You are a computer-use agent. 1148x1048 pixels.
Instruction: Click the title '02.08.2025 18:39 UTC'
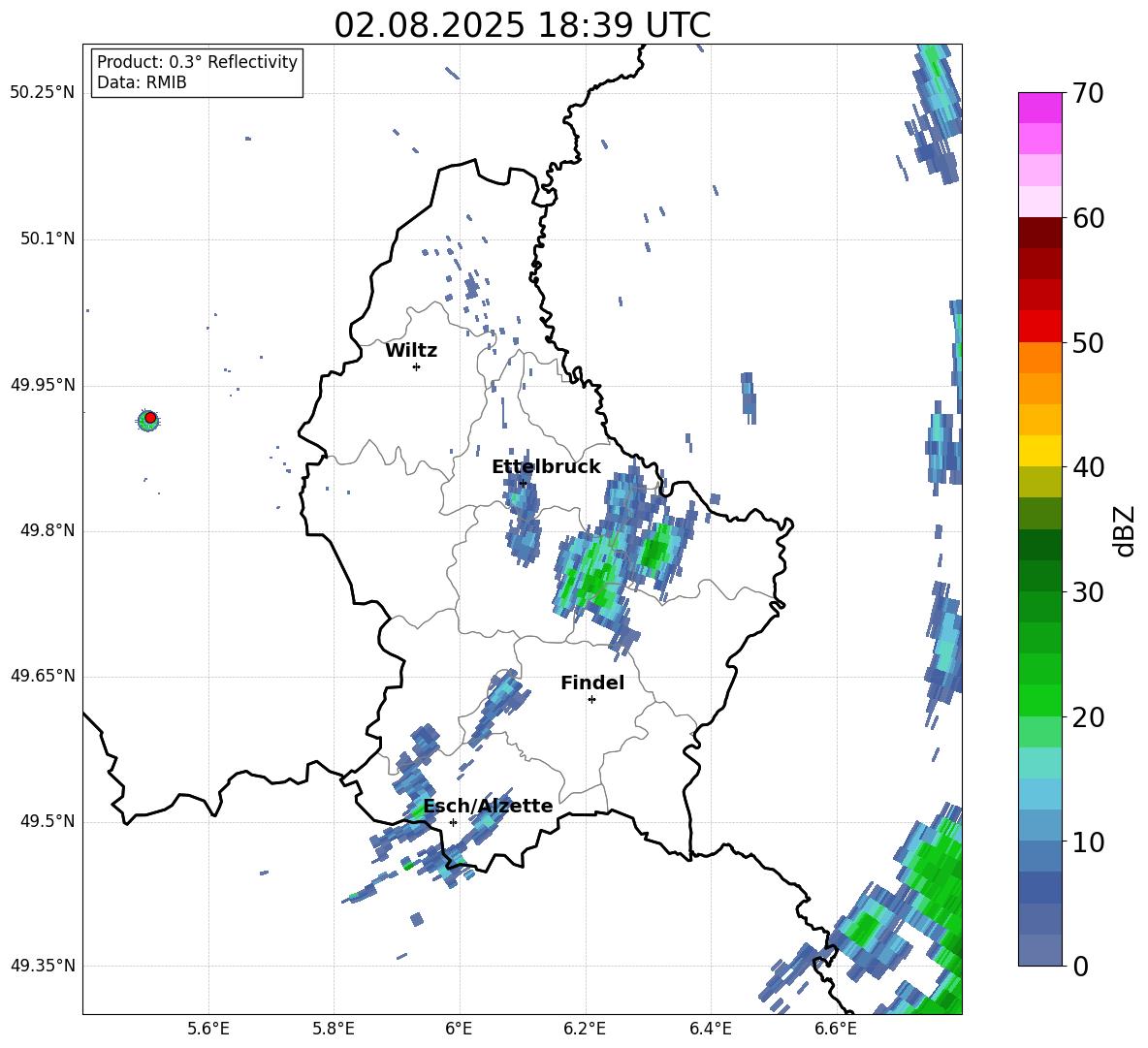[x=522, y=25]
